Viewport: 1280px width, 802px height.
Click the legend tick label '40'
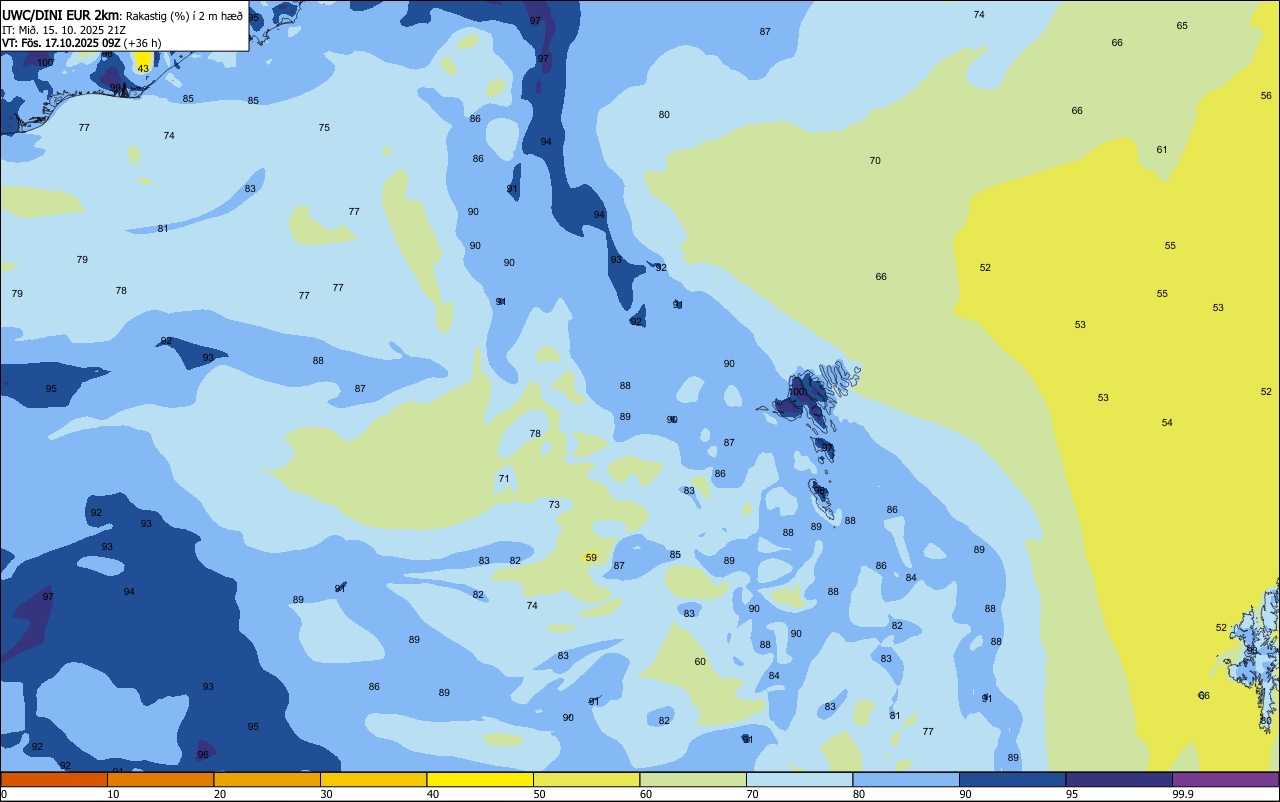(433, 794)
